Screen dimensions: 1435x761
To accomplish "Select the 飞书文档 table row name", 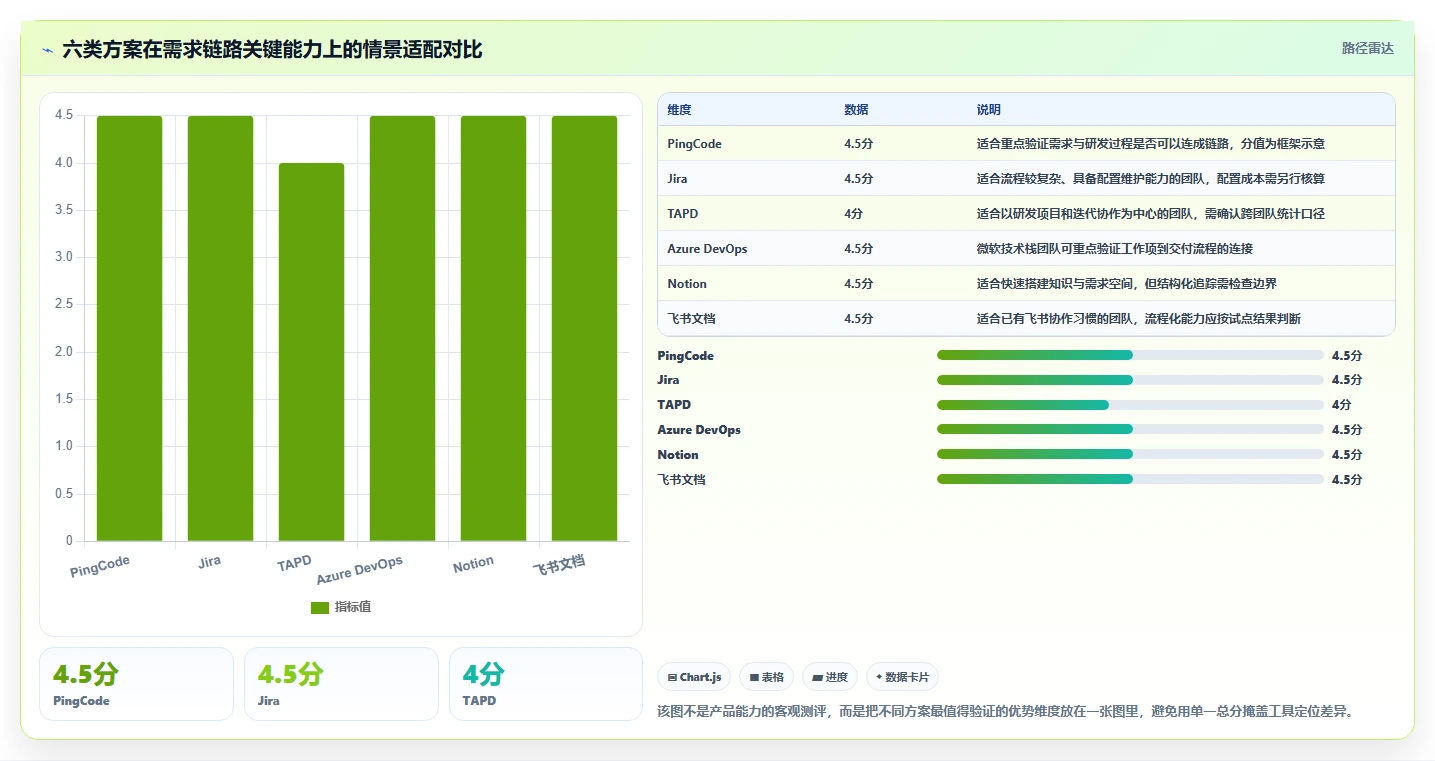I will pos(692,319).
